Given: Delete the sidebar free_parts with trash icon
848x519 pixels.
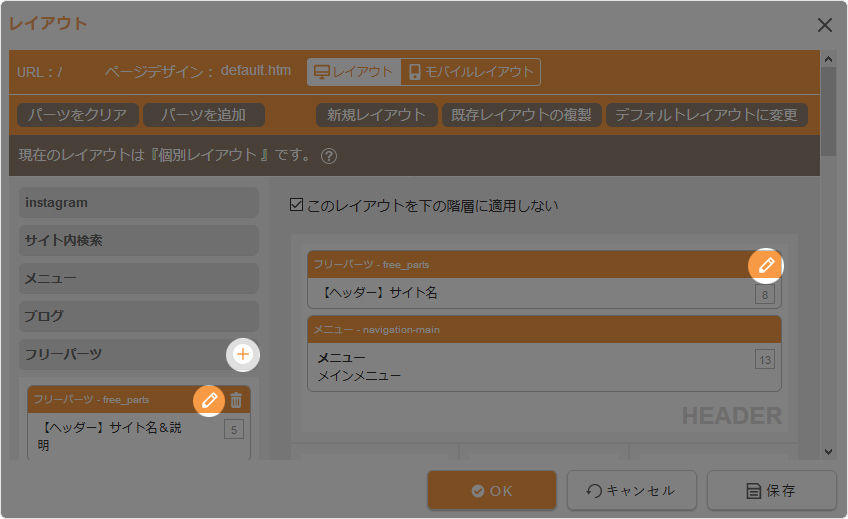Looking at the screenshot, I should click(x=236, y=400).
